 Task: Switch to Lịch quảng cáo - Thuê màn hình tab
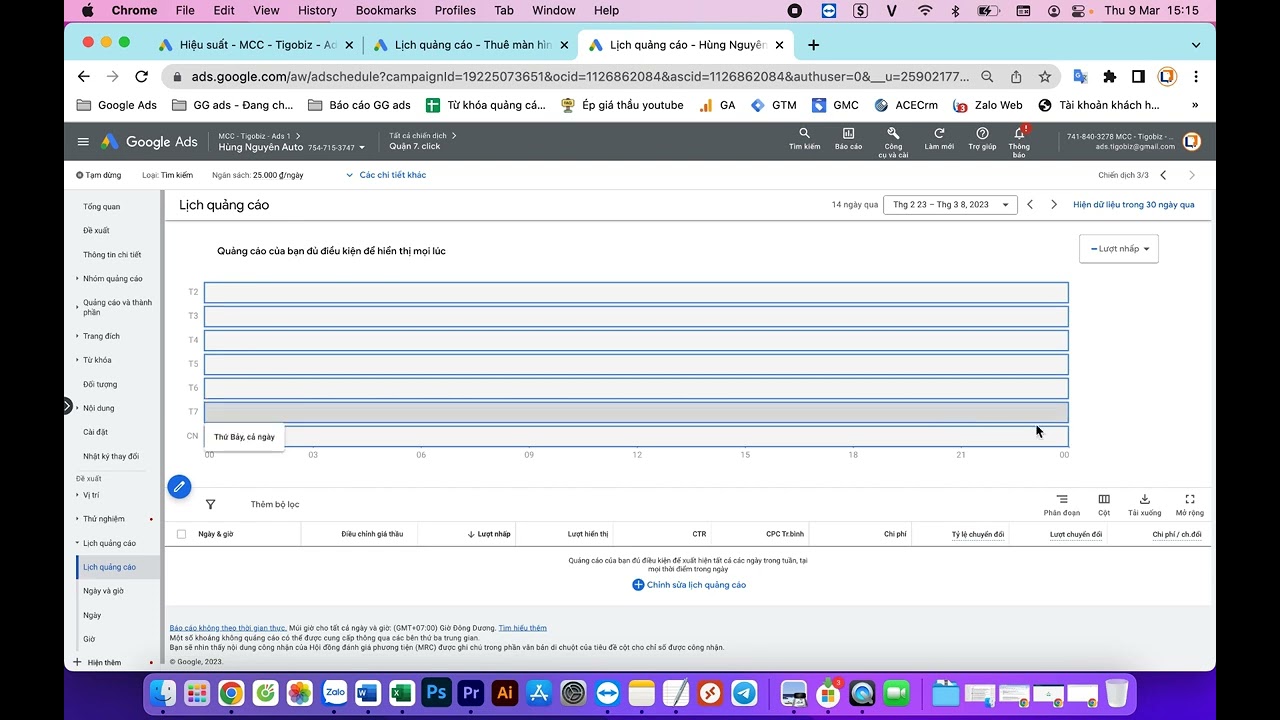[x=470, y=45]
